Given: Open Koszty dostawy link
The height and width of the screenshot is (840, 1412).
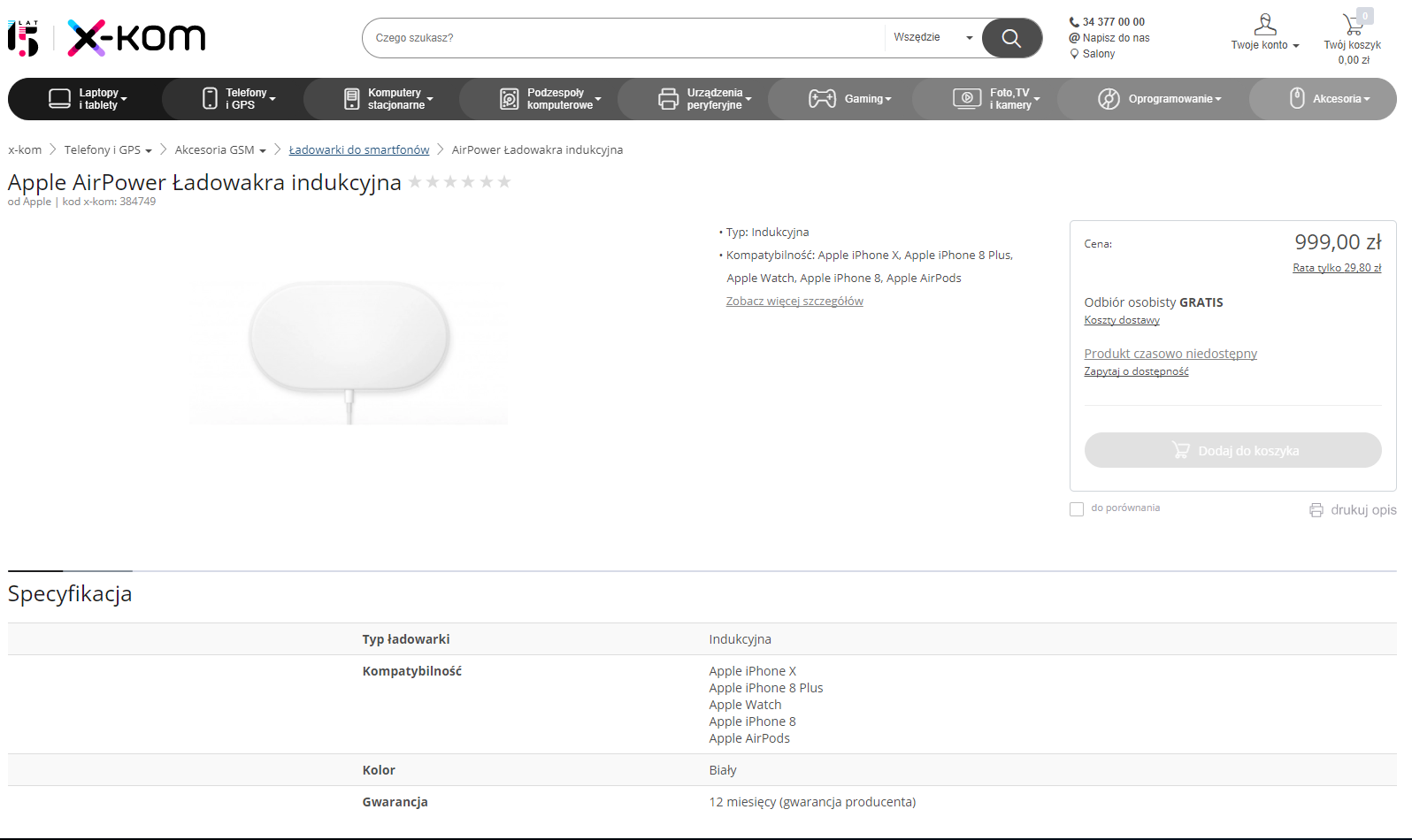Looking at the screenshot, I should point(1122,320).
